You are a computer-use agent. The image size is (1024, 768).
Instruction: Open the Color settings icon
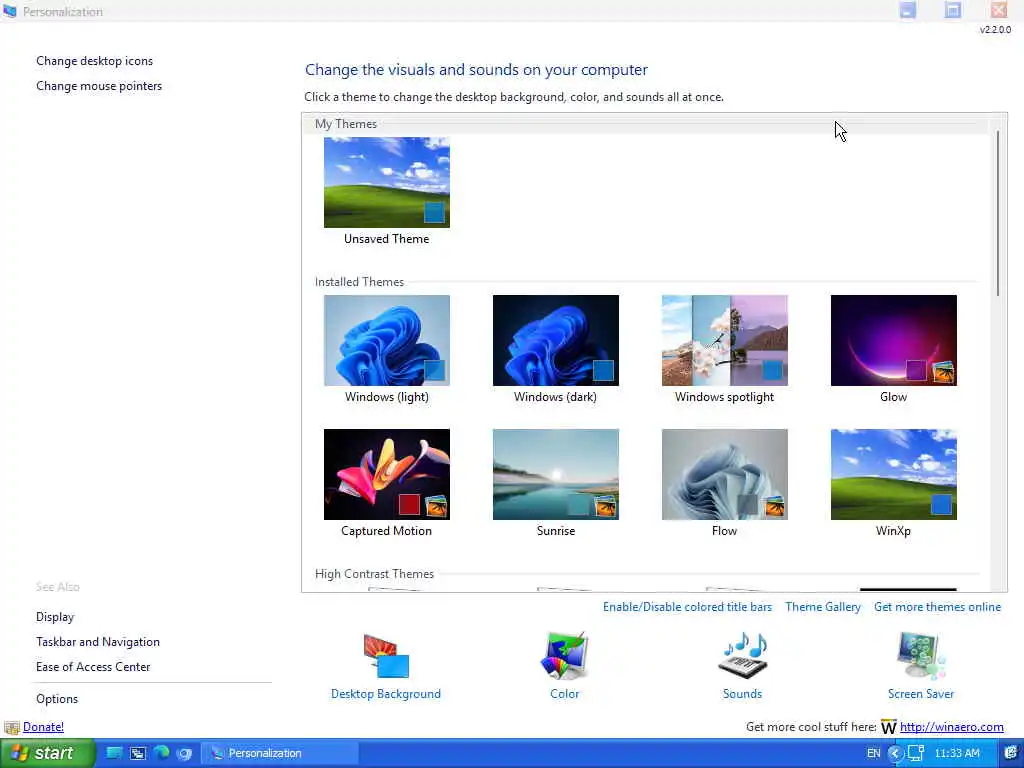pyautogui.click(x=564, y=656)
